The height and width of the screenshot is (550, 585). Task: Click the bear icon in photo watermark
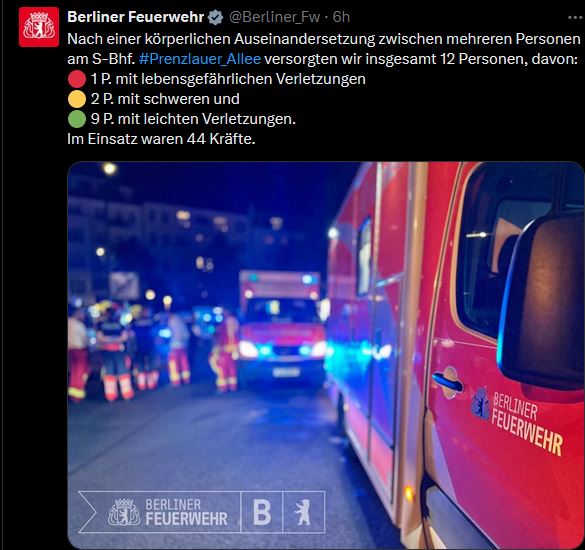click(303, 512)
